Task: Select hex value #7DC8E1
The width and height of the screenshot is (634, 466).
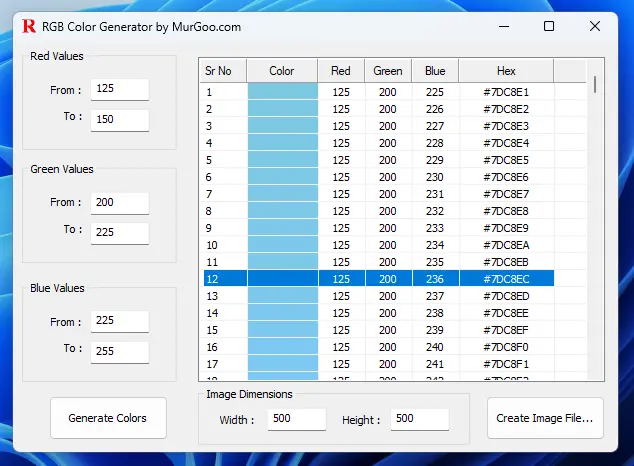Action: (x=506, y=92)
